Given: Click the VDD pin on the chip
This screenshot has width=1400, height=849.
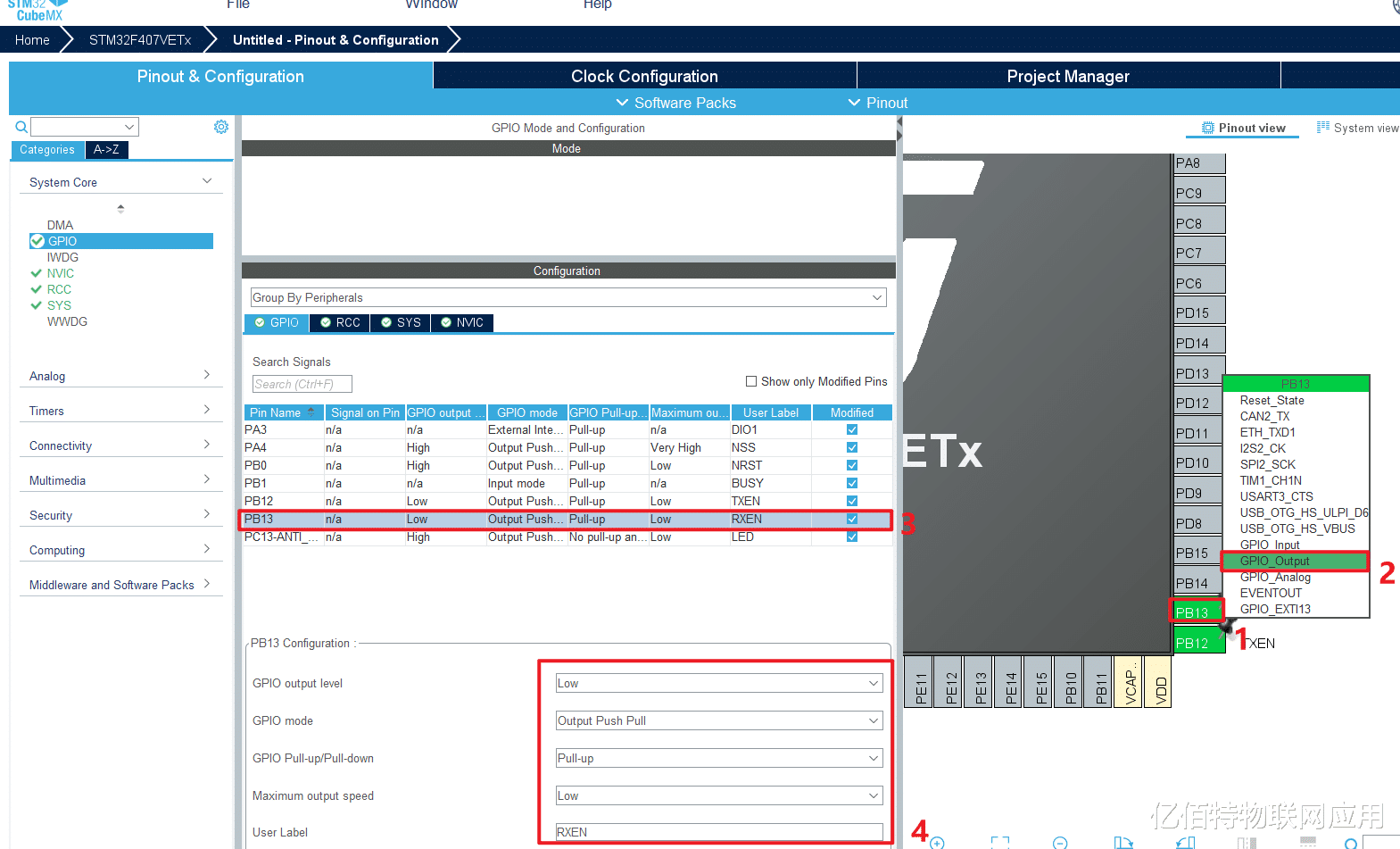Looking at the screenshot, I should click(1158, 682).
